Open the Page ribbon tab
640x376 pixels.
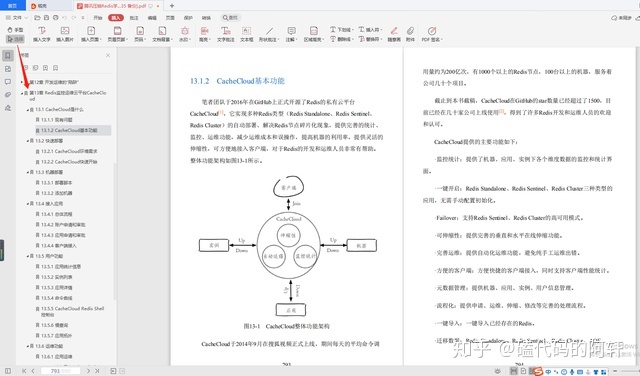pos(170,18)
